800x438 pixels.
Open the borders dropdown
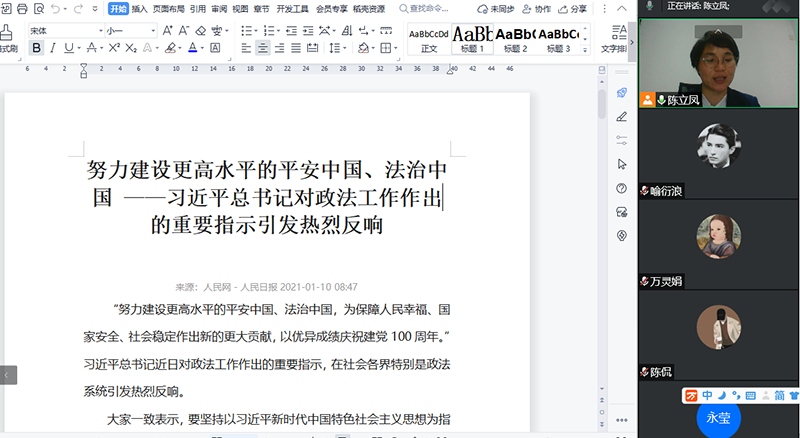396,48
